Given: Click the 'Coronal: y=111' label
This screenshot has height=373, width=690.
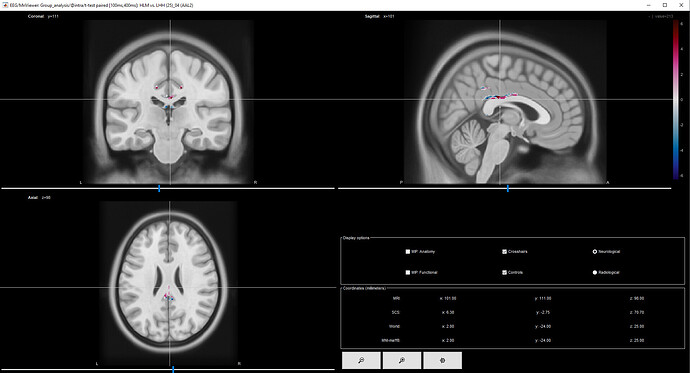Looking at the screenshot, I should point(43,16).
